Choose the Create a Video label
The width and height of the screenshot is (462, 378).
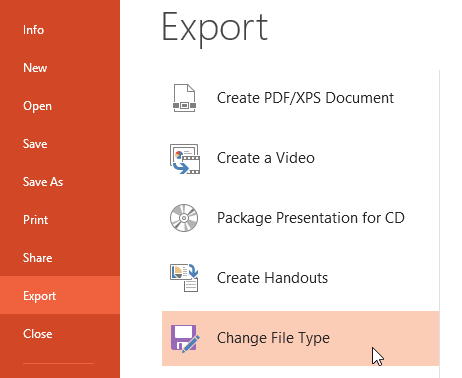[266, 158]
